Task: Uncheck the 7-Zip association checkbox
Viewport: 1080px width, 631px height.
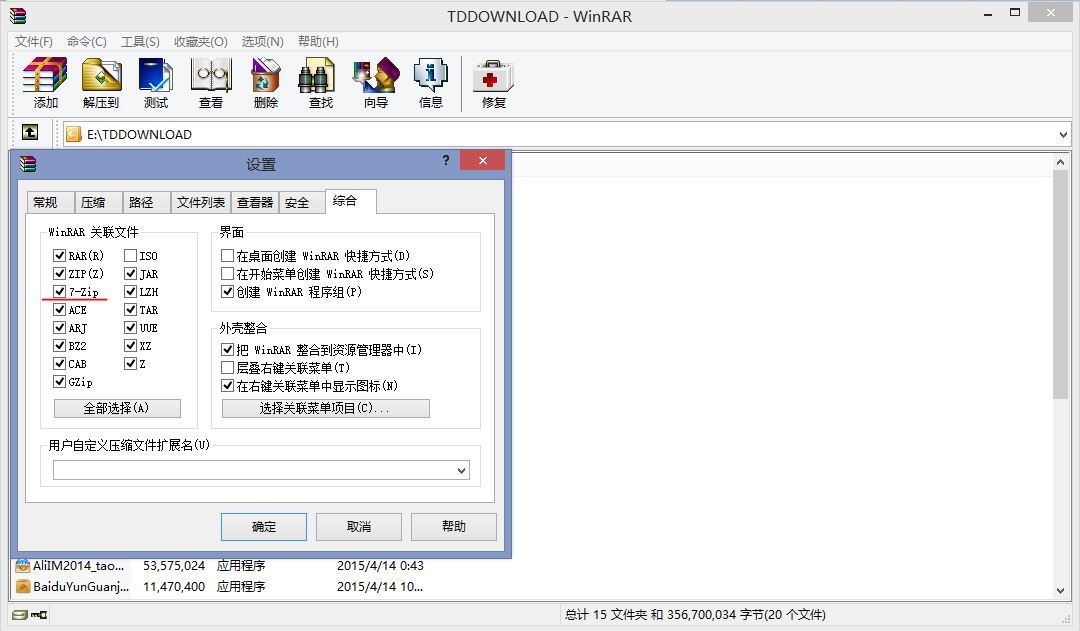Action: point(59,291)
